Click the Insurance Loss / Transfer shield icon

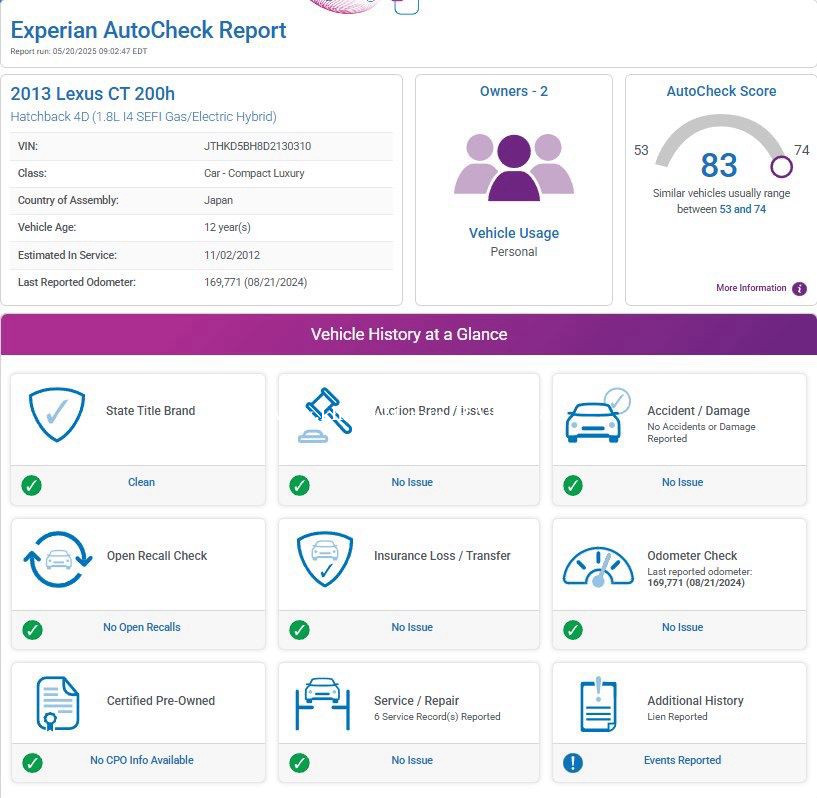coord(325,559)
